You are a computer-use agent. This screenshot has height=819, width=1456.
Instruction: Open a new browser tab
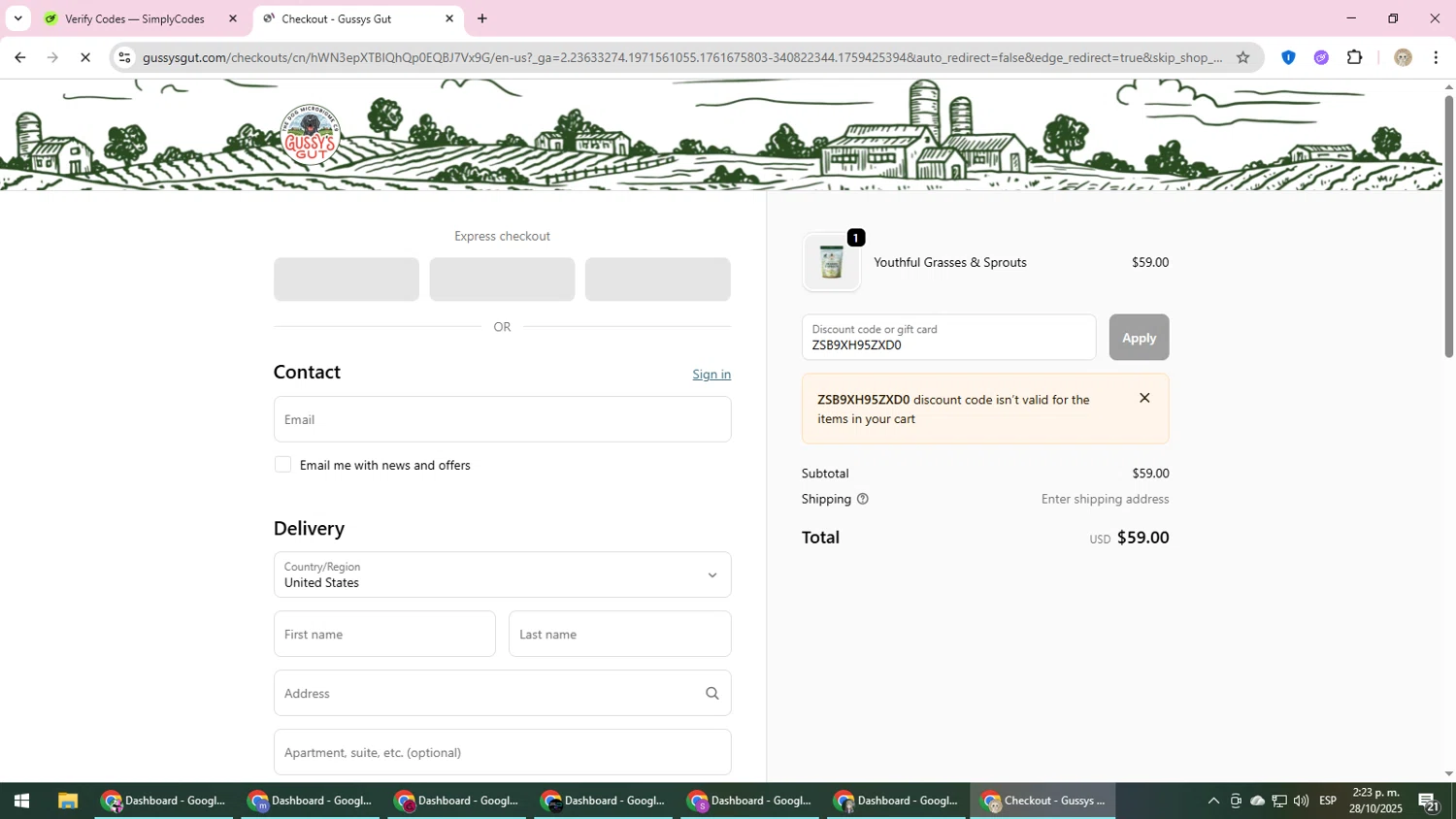482,18
